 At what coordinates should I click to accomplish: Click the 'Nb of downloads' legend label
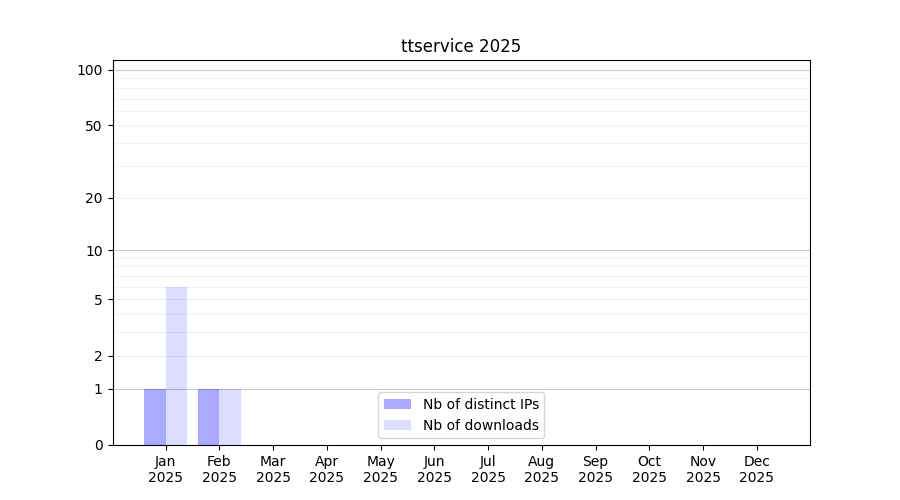(x=480, y=425)
